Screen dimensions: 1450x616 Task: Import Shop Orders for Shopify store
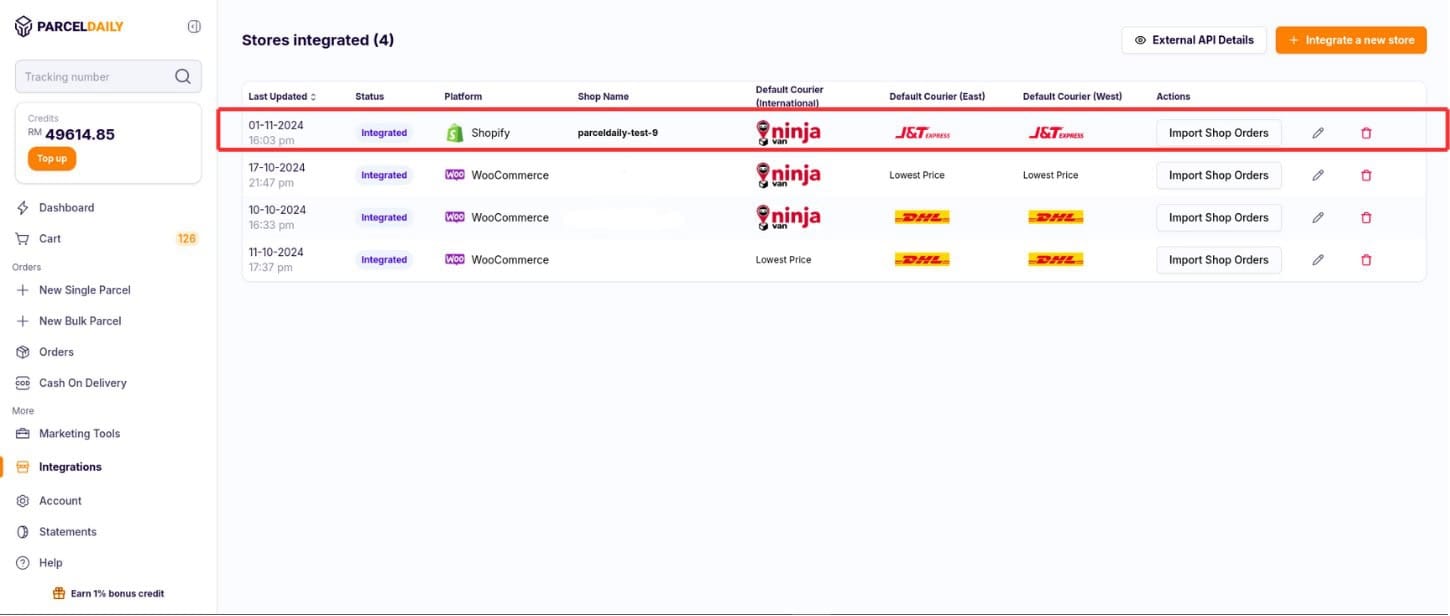click(1219, 133)
